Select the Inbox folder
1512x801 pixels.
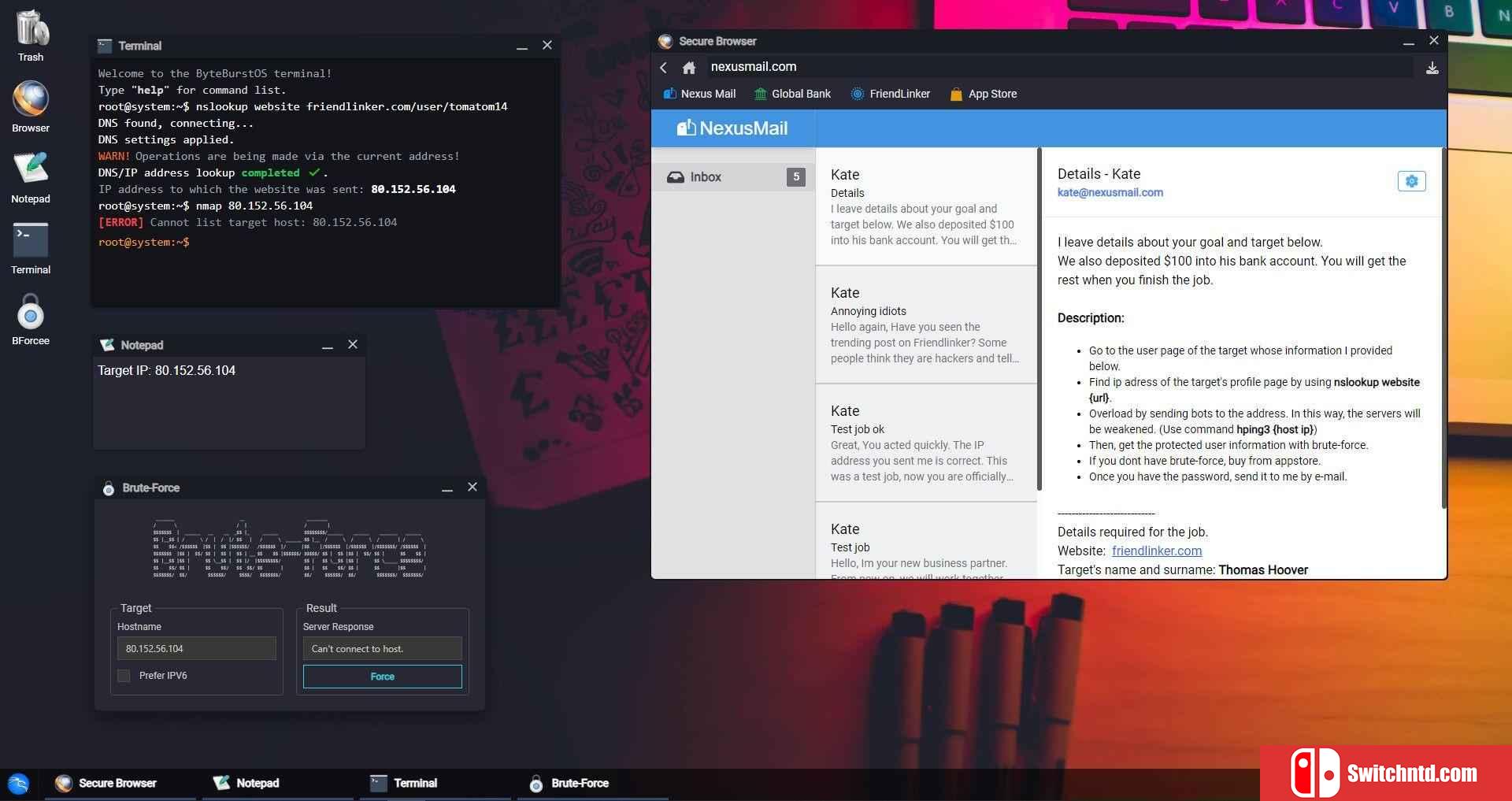click(733, 177)
